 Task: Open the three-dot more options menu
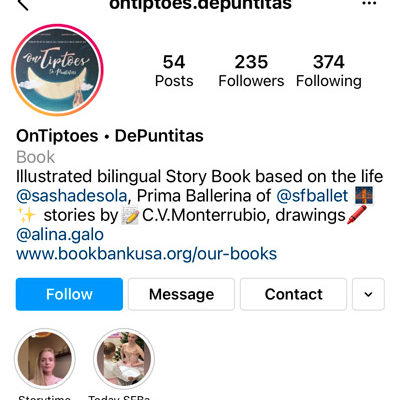pyautogui.click(x=369, y=3)
